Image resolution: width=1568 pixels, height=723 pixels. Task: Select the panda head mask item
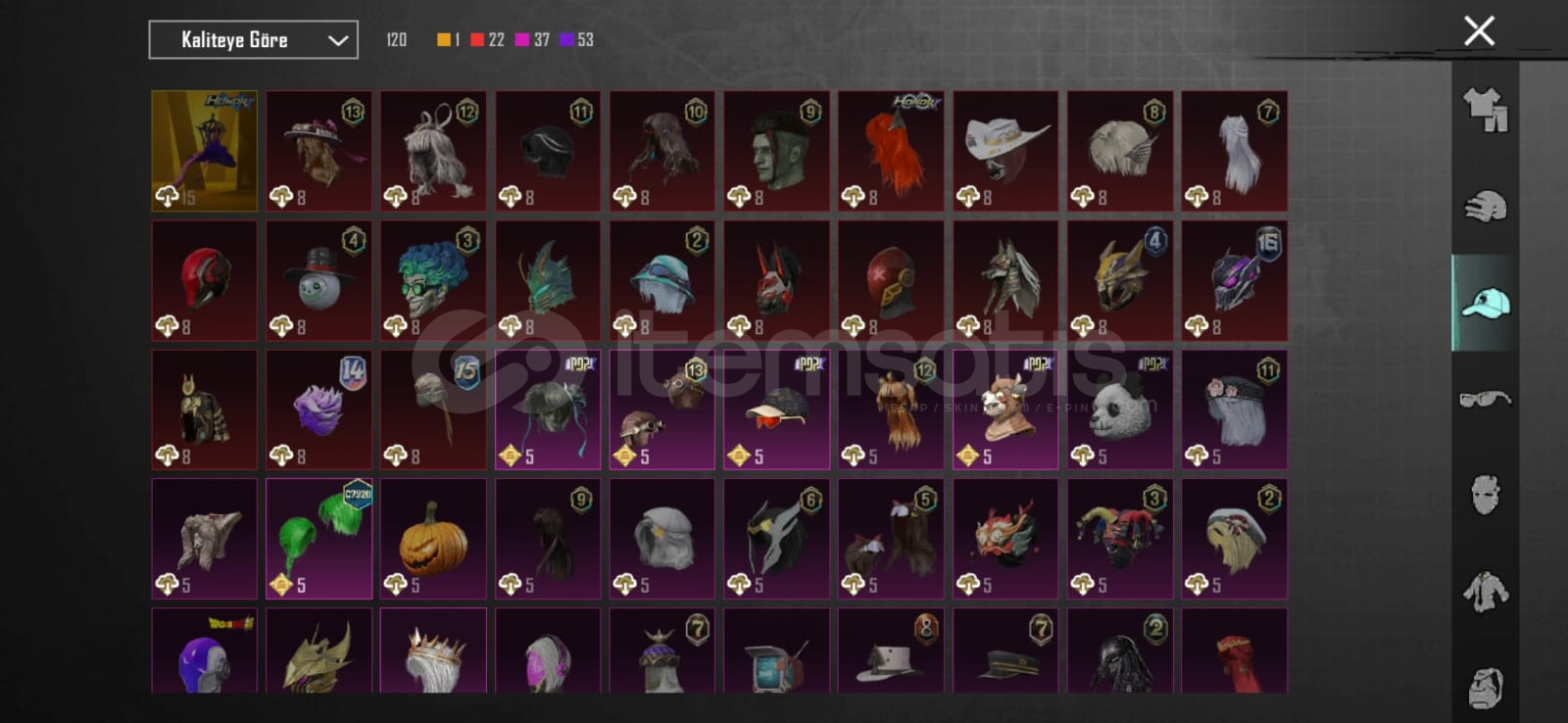[x=1120, y=410]
